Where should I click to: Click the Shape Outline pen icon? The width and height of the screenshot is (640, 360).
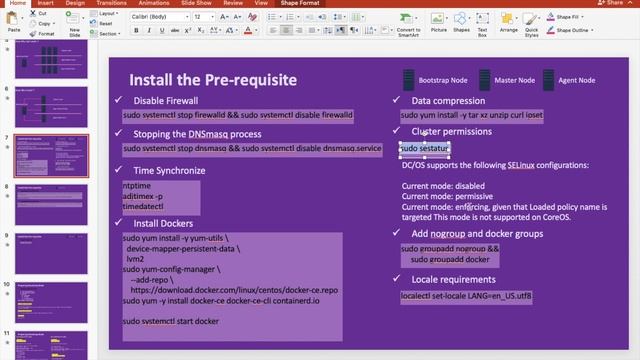click(551, 30)
